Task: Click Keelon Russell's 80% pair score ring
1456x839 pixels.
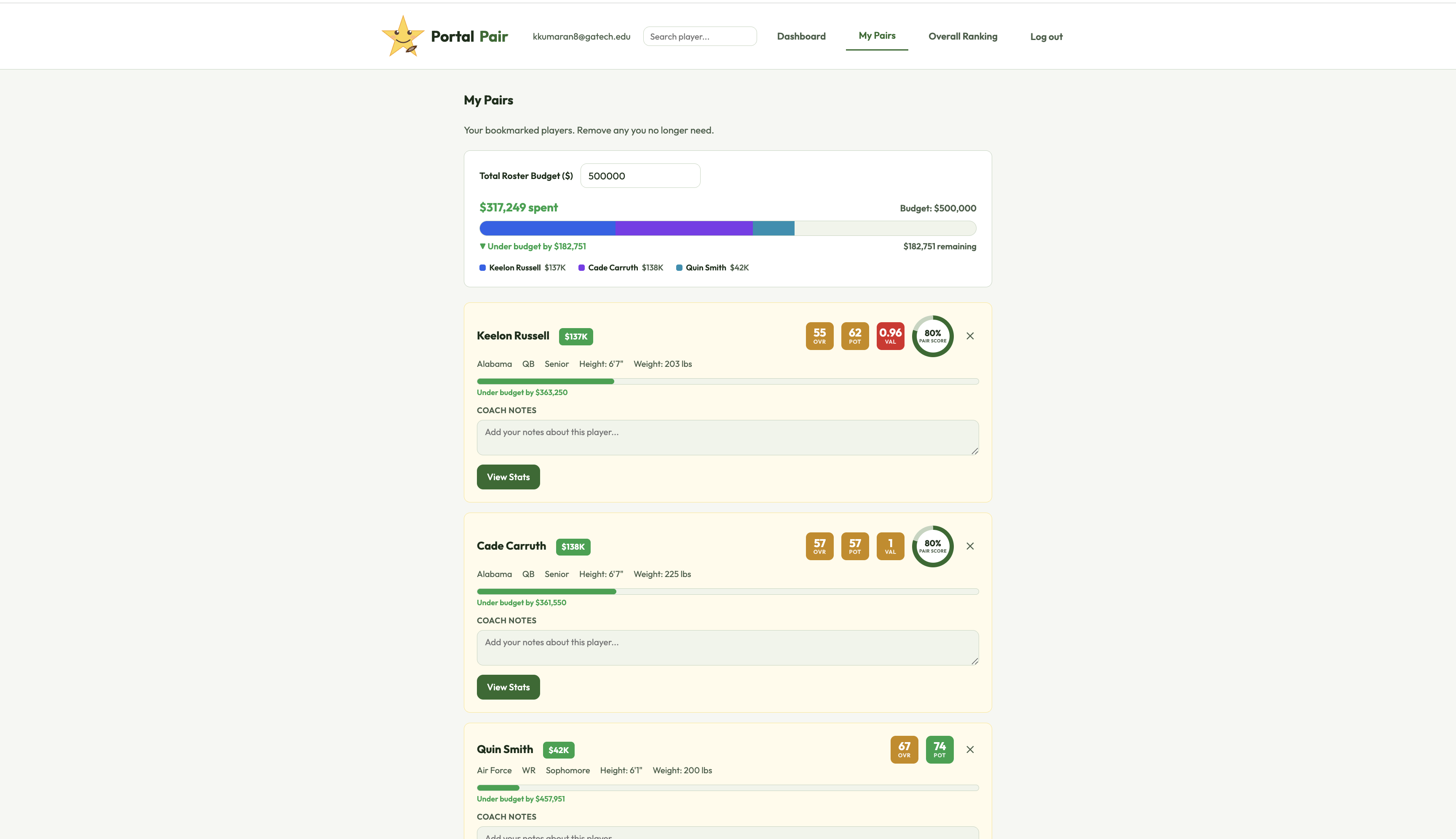Action: pos(933,336)
